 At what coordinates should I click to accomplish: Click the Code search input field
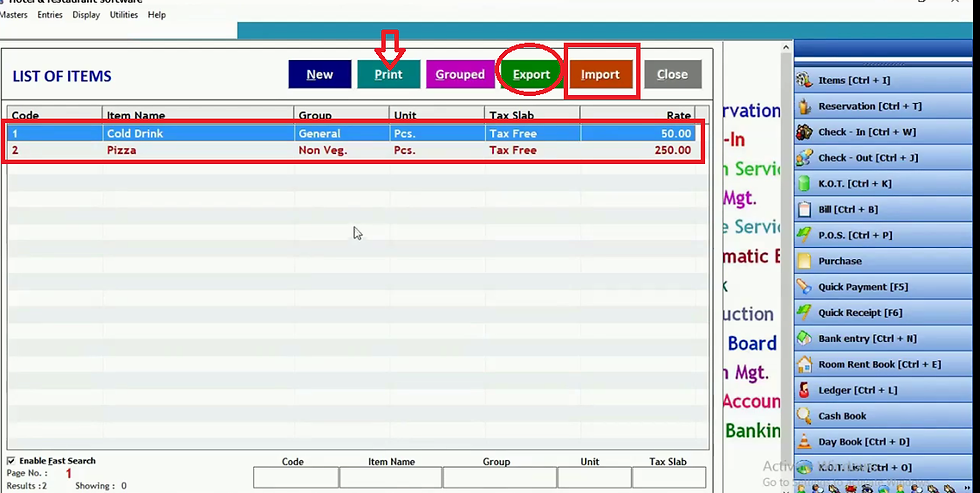point(296,477)
